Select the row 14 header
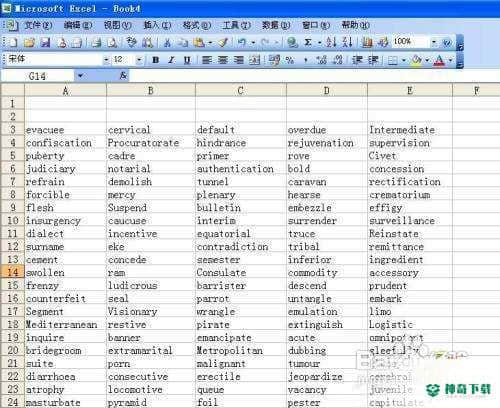This screenshot has height=408, width=500. pyautogui.click(x=13, y=272)
